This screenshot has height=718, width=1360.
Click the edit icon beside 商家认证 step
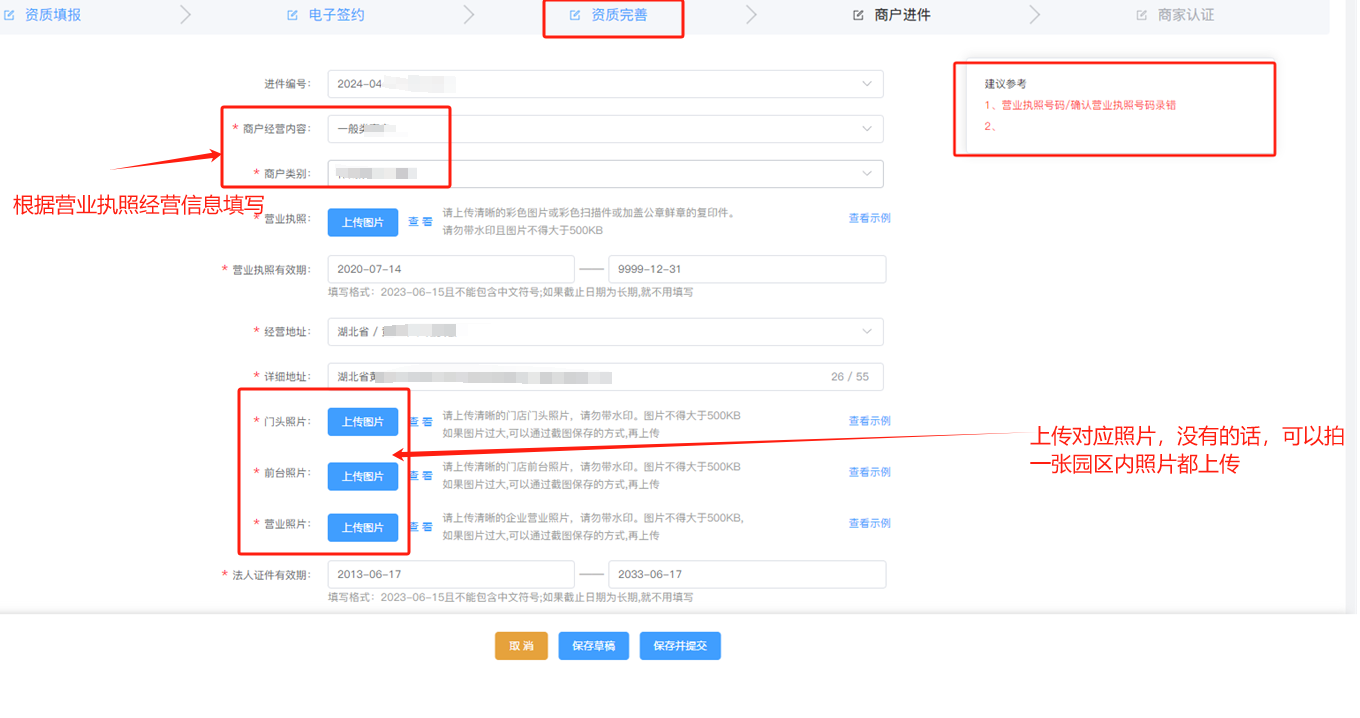[x=1141, y=16]
